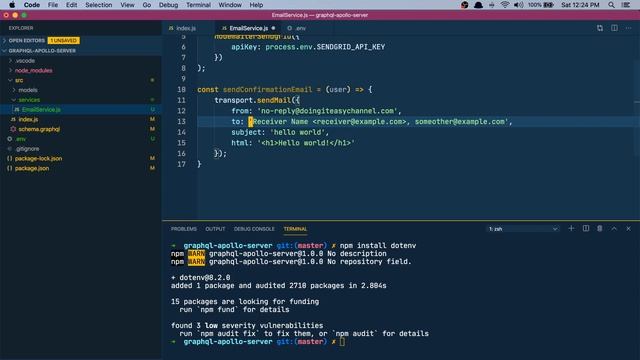Open .gitignore file
640x360 pixels.
27,149
